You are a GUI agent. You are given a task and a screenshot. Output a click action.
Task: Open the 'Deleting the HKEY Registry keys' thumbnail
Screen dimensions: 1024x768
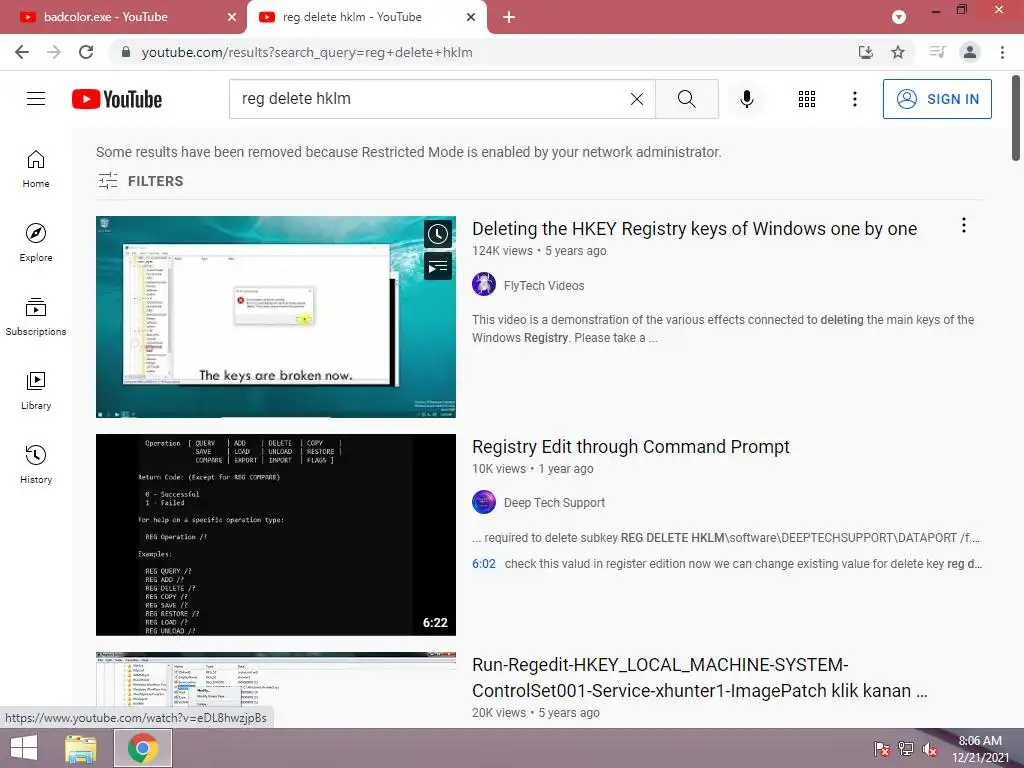click(x=276, y=317)
